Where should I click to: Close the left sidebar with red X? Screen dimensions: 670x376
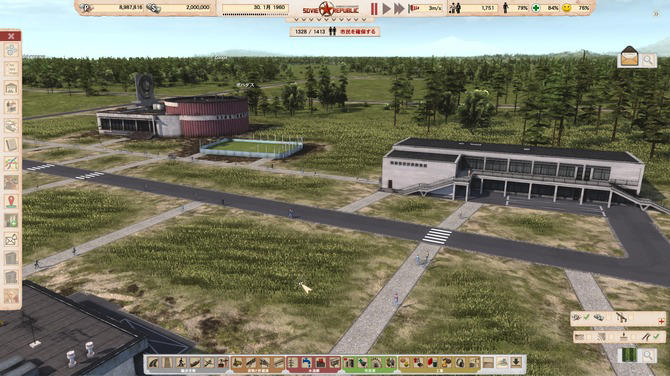point(11,36)
